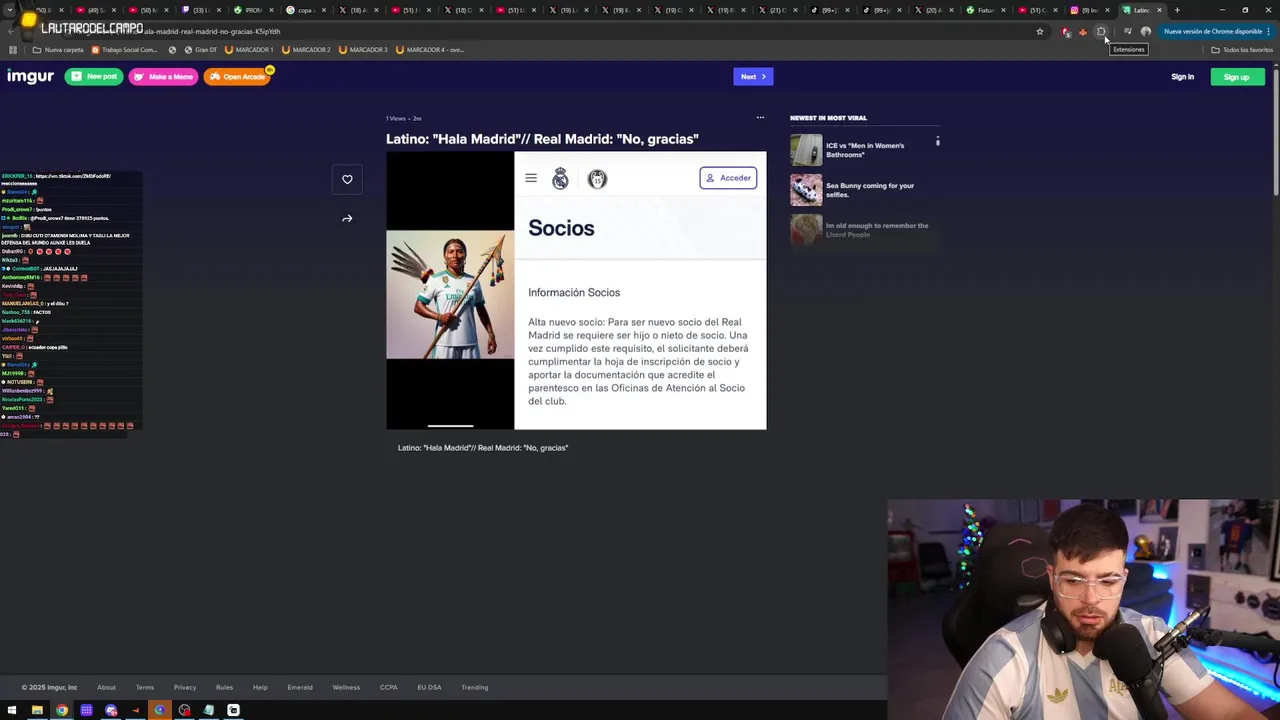This screenshot has height=720, width=1280.
Task: Click the Sign in link
Action: (x=1182, y=77)
